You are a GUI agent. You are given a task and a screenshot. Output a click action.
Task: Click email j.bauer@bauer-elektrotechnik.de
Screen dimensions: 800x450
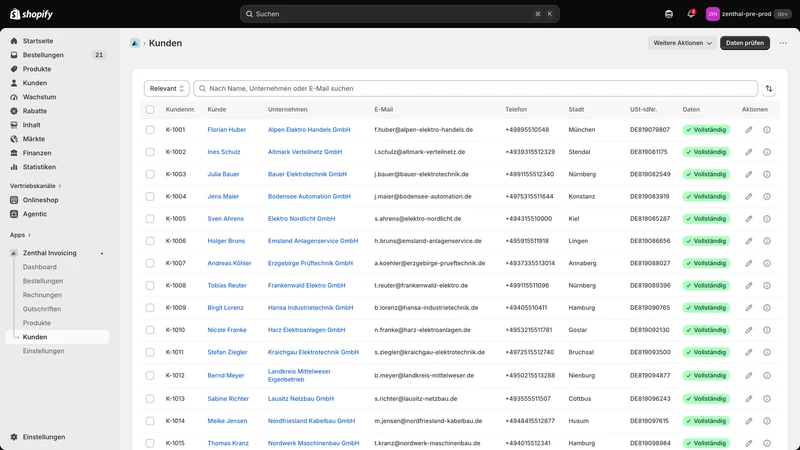pos(421,174)
